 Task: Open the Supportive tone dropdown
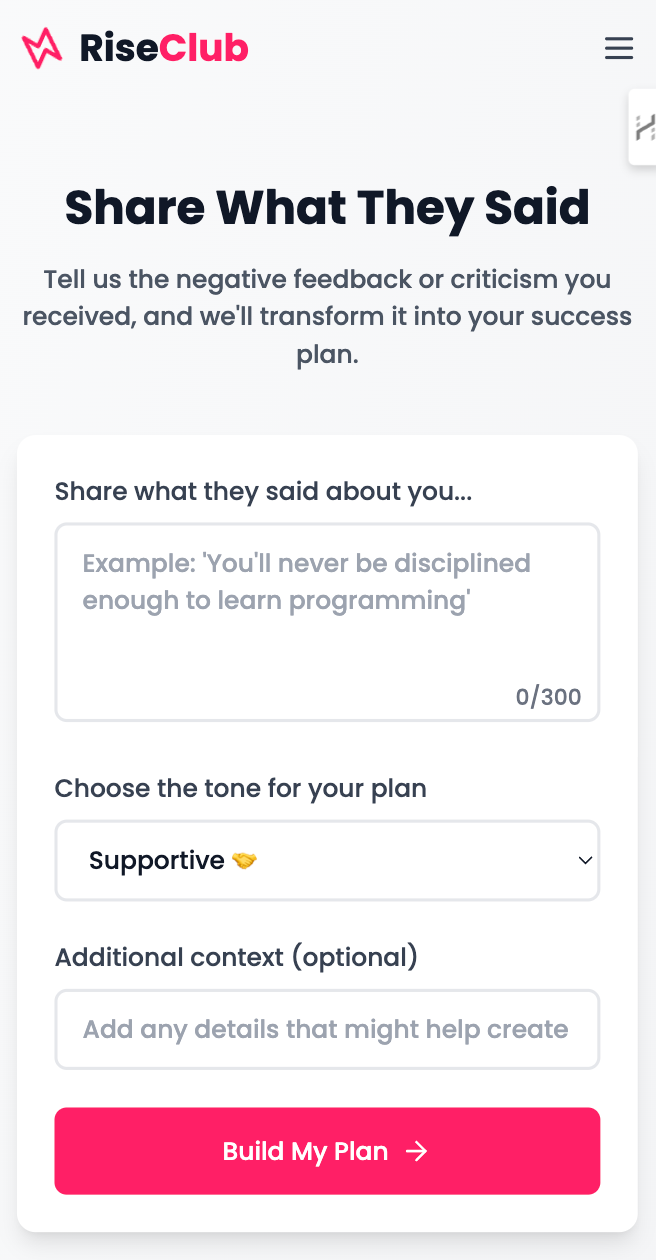(x=327, y=860)
